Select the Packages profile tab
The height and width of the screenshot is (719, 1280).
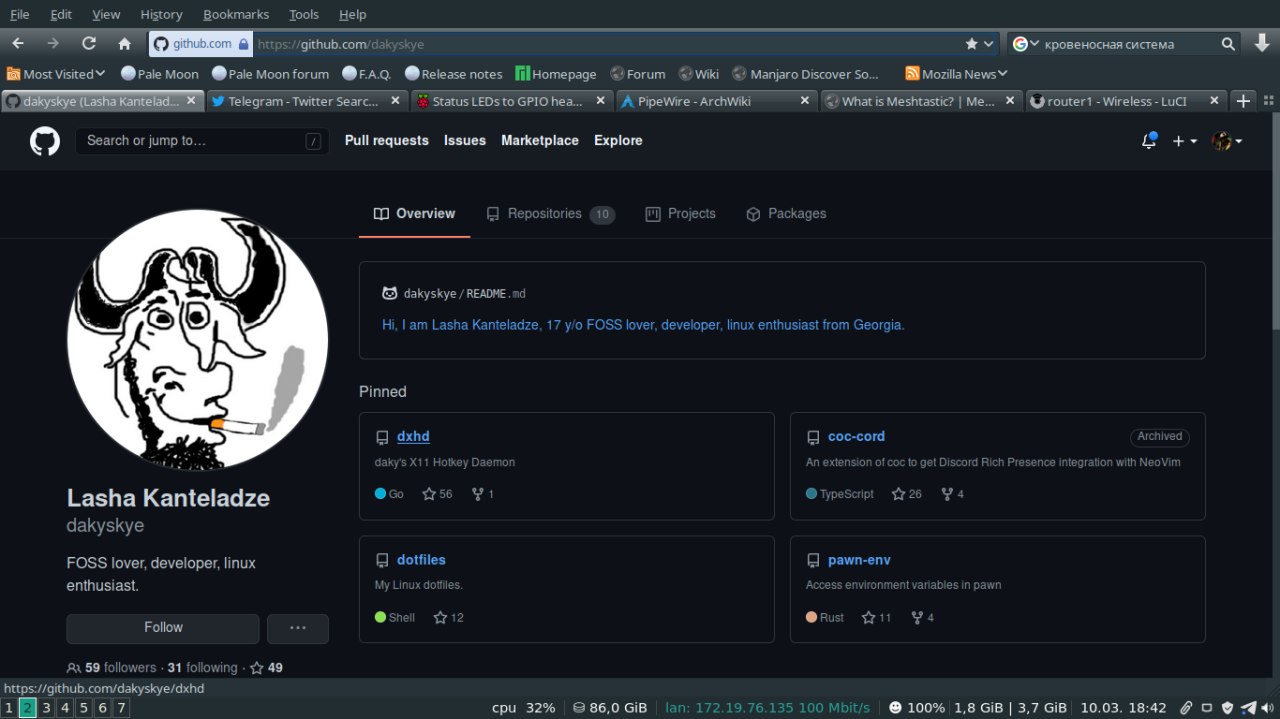click(x=786, y=214)
